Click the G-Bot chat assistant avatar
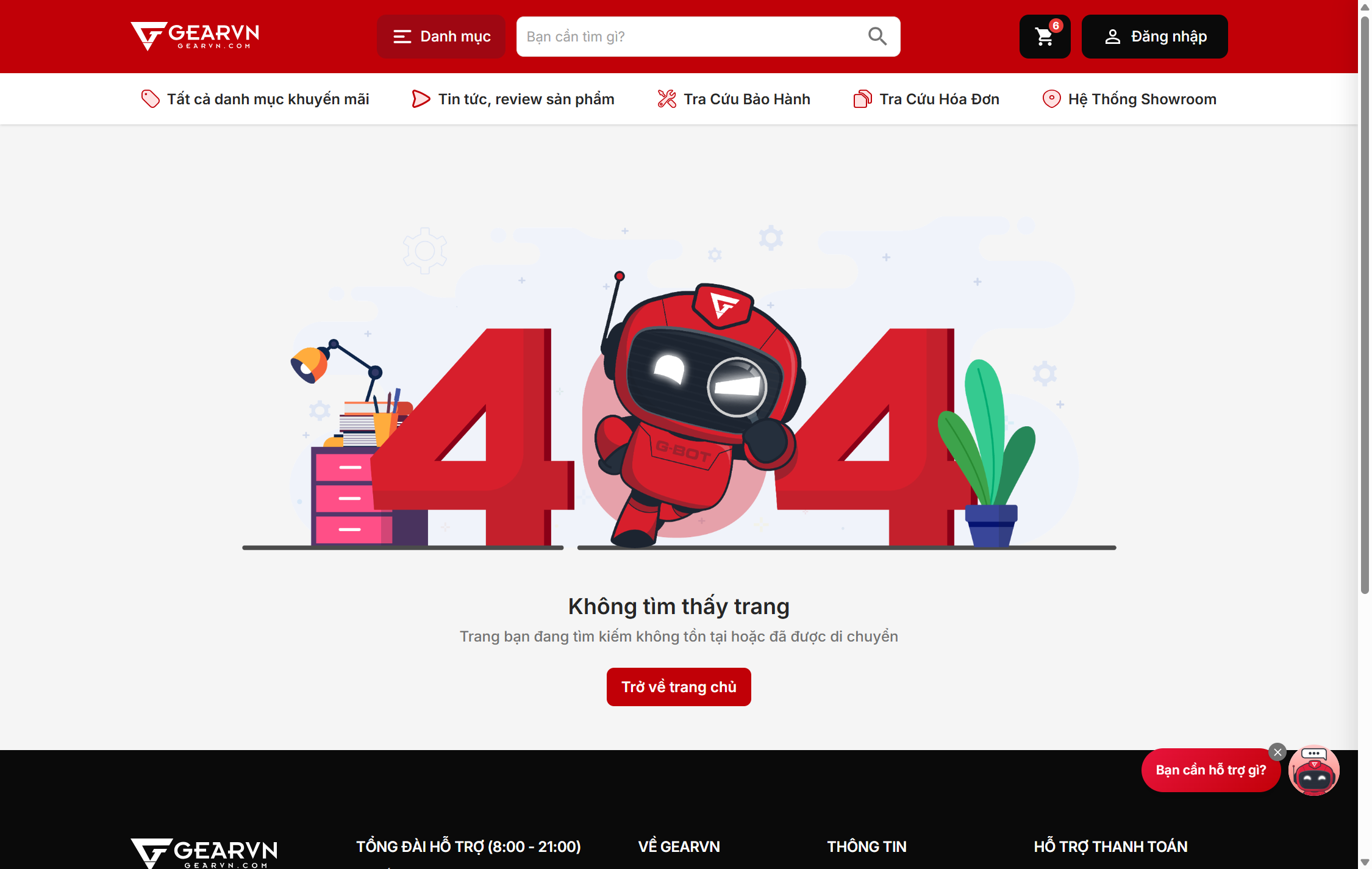 click(x=1314, y=771)
